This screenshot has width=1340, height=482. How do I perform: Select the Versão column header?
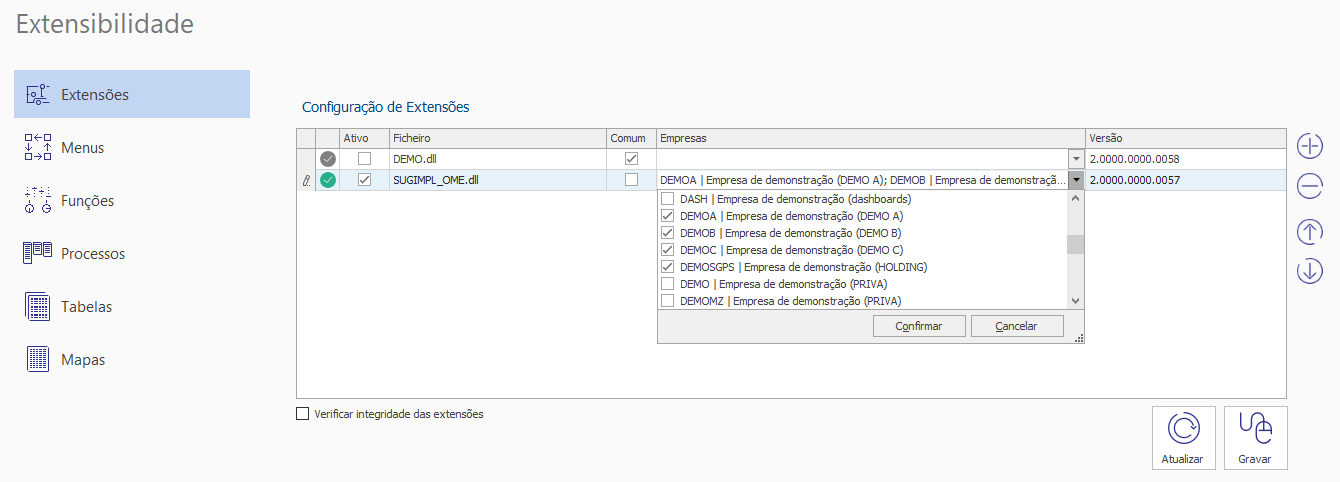coord(1185,138)
